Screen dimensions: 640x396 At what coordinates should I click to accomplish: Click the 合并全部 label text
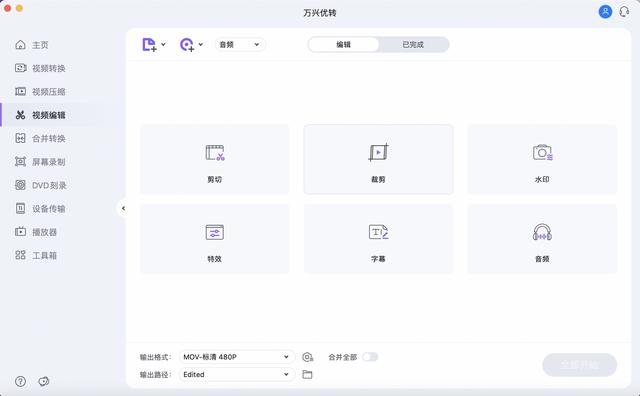[342, 357]
